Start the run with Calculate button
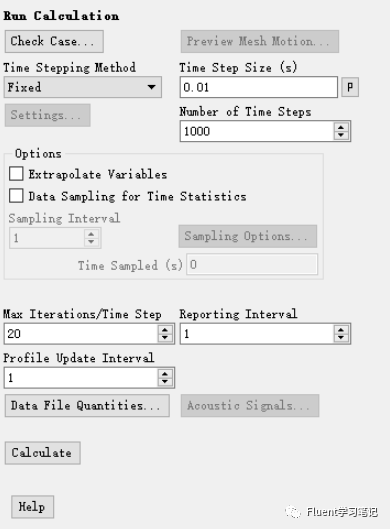390x529 pixels. 43,453
